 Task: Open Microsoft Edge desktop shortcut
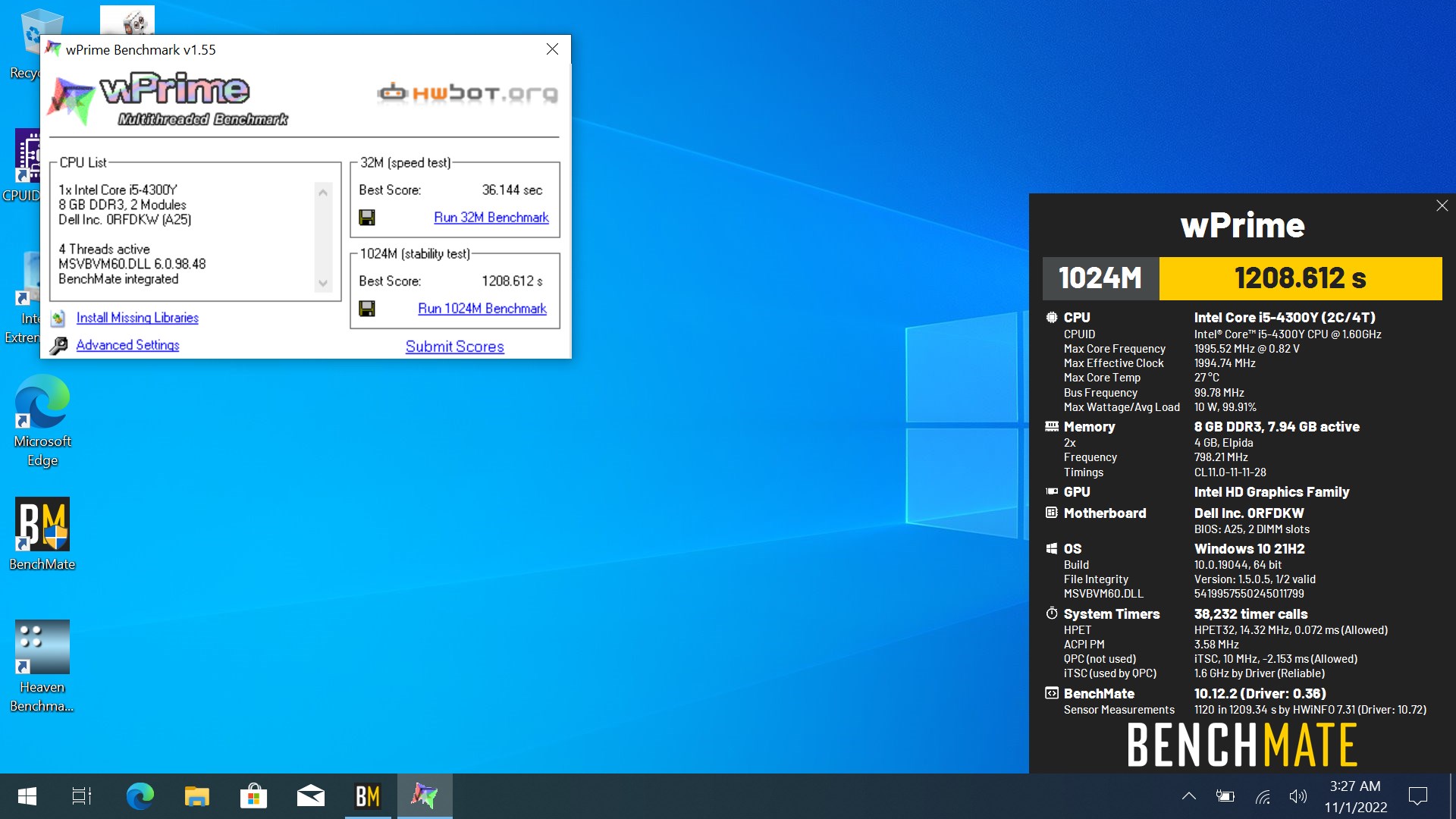point(42,422)
